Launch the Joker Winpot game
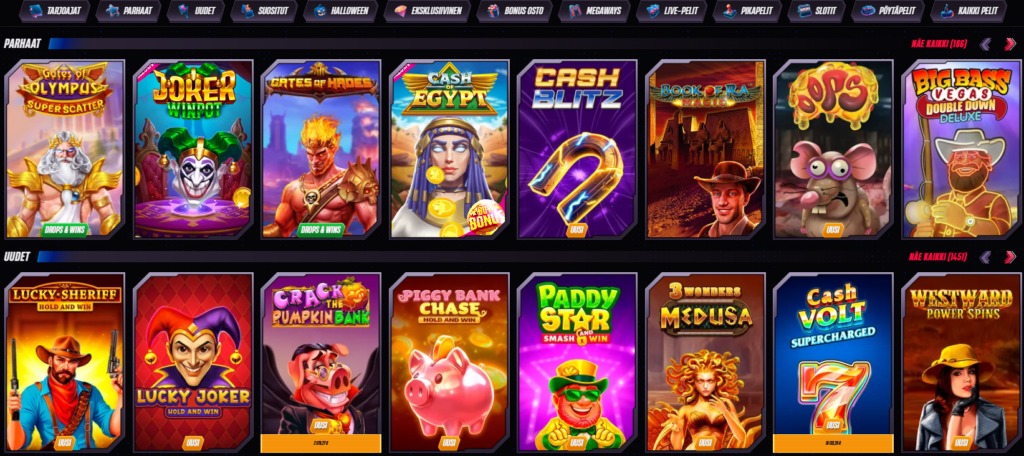The width and height of the screenshot is (1024, 456). coord(193,149)
